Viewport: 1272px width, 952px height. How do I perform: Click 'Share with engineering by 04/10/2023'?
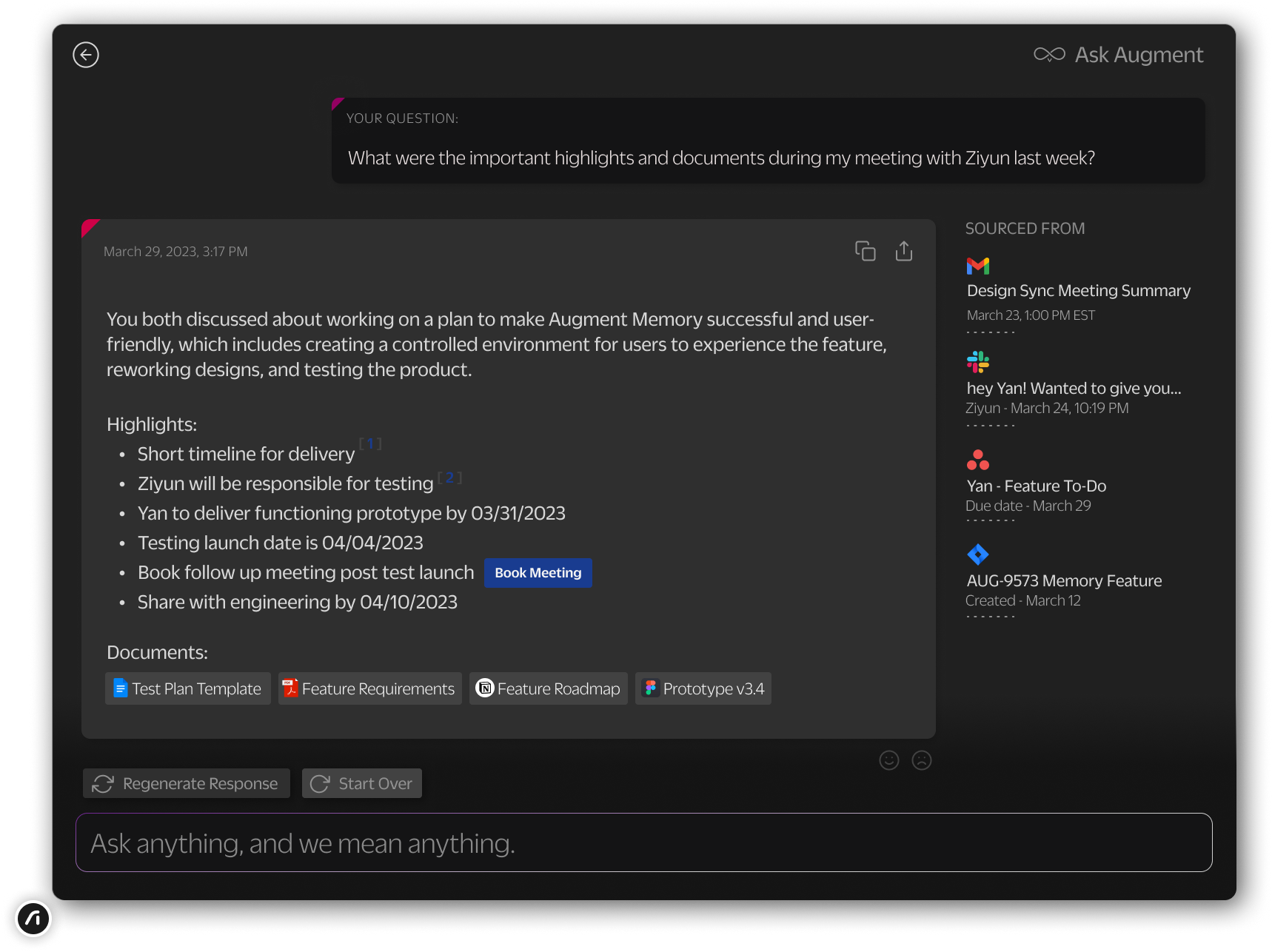click(x=297, y=602)
